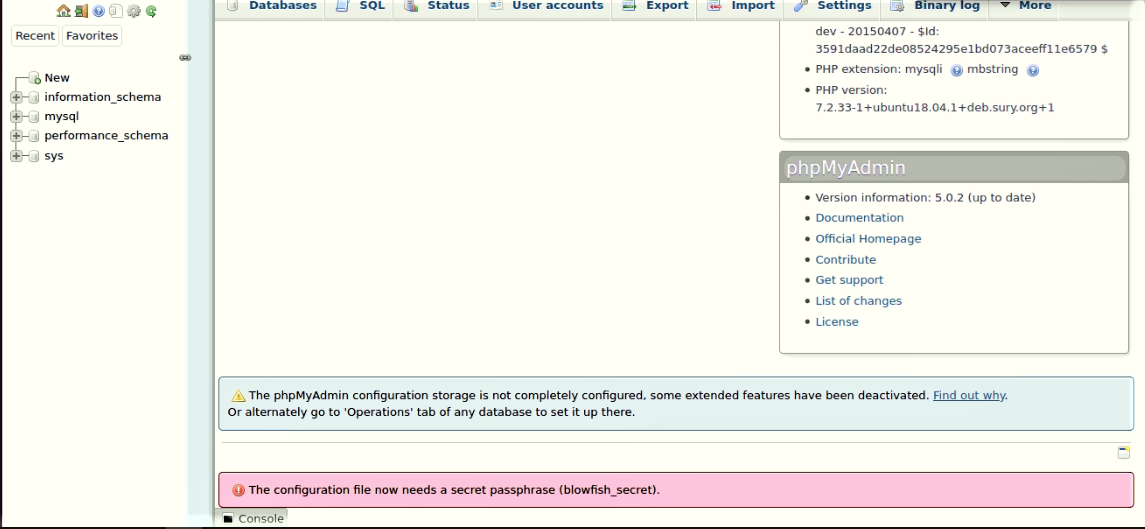
Task: Open phpMyAdmin documentation help icon in sidebar
Action: click(x=99, y=11)
